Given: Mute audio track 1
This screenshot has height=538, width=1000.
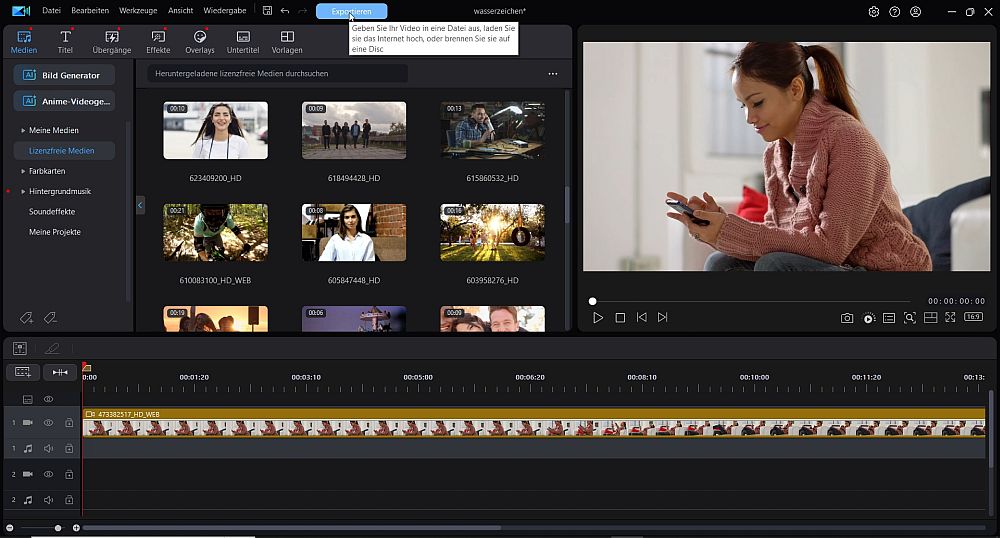Looking at the screenshot, I should [48, 449].
